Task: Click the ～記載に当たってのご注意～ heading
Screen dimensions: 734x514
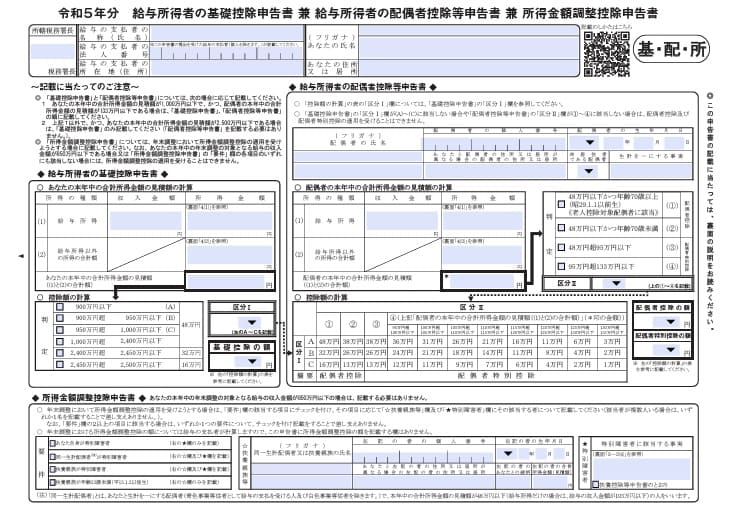Action: [x=85, y=87]
